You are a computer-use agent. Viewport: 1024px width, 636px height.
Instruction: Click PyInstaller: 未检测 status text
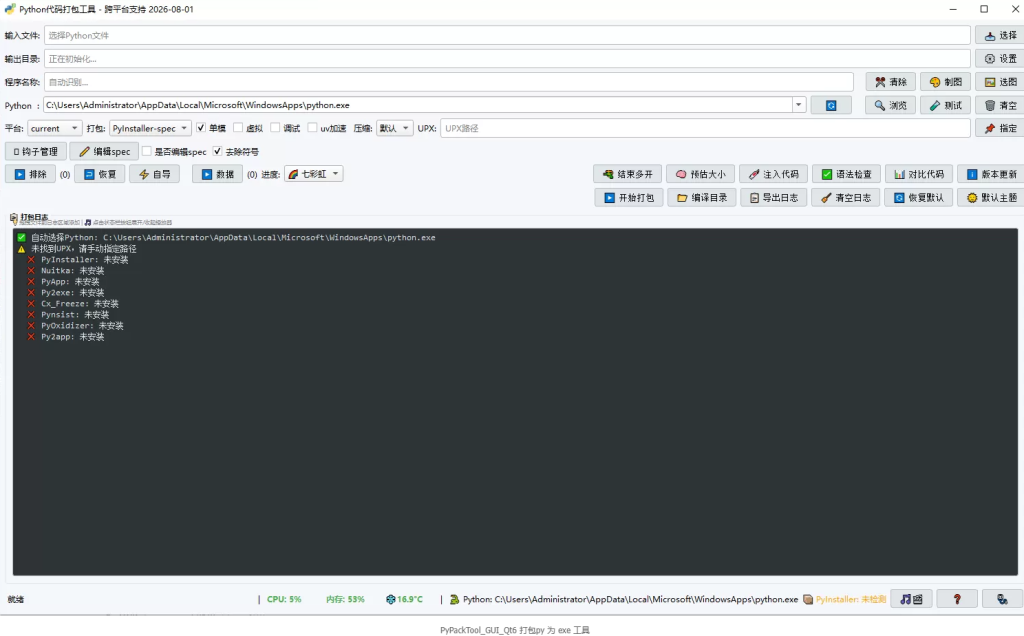click(850, 599)
